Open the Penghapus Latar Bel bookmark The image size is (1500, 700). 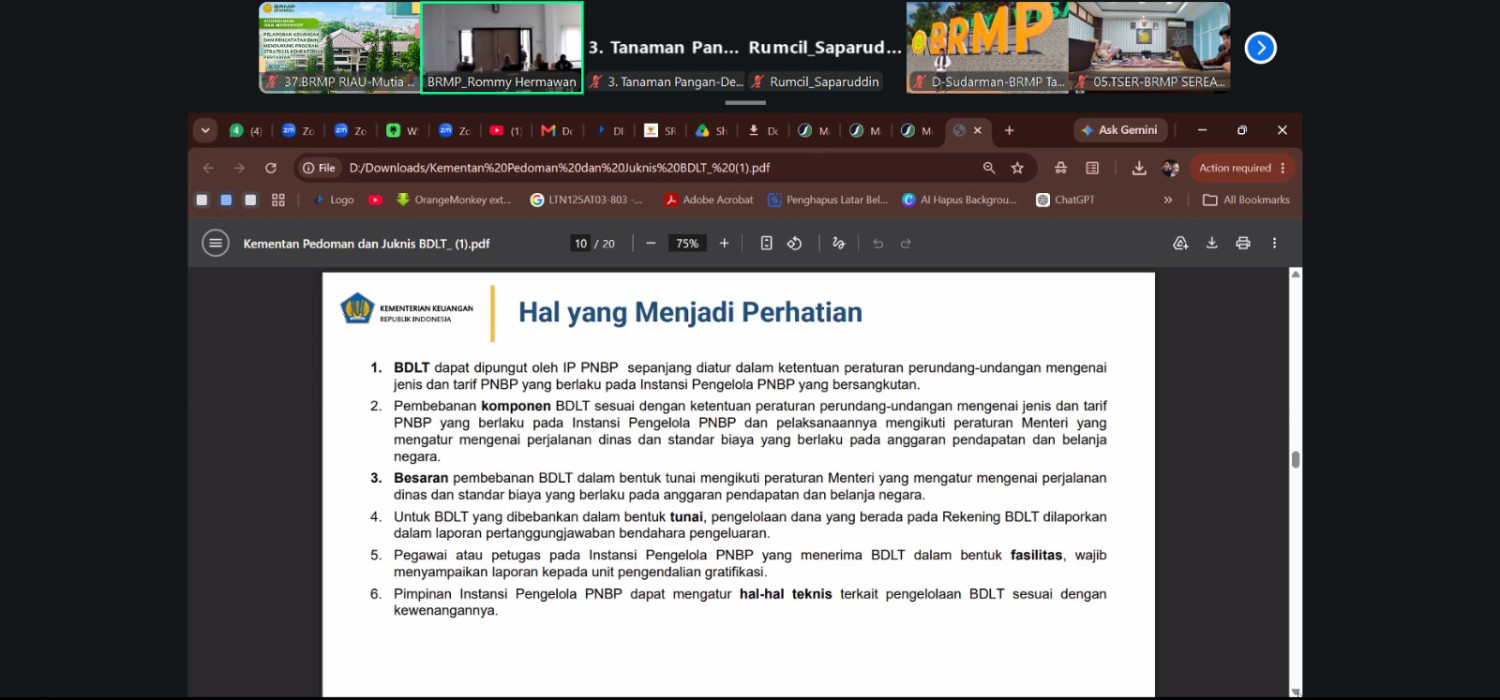828,200
